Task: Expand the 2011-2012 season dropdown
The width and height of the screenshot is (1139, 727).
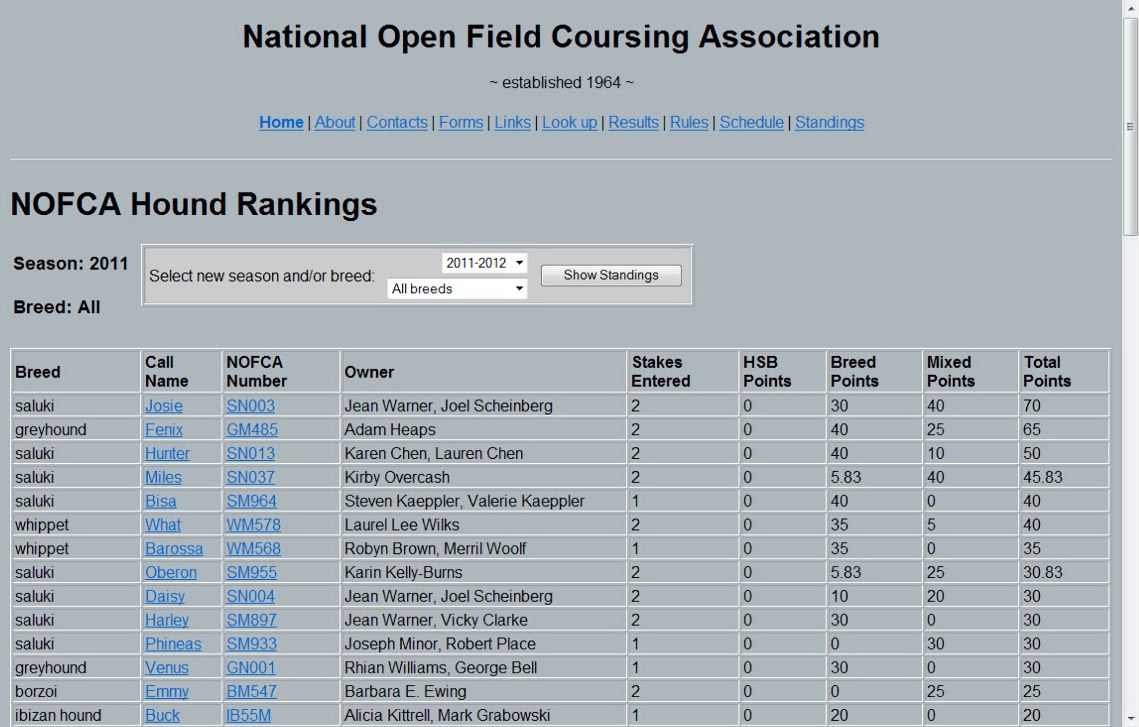Action: [484, 263]
